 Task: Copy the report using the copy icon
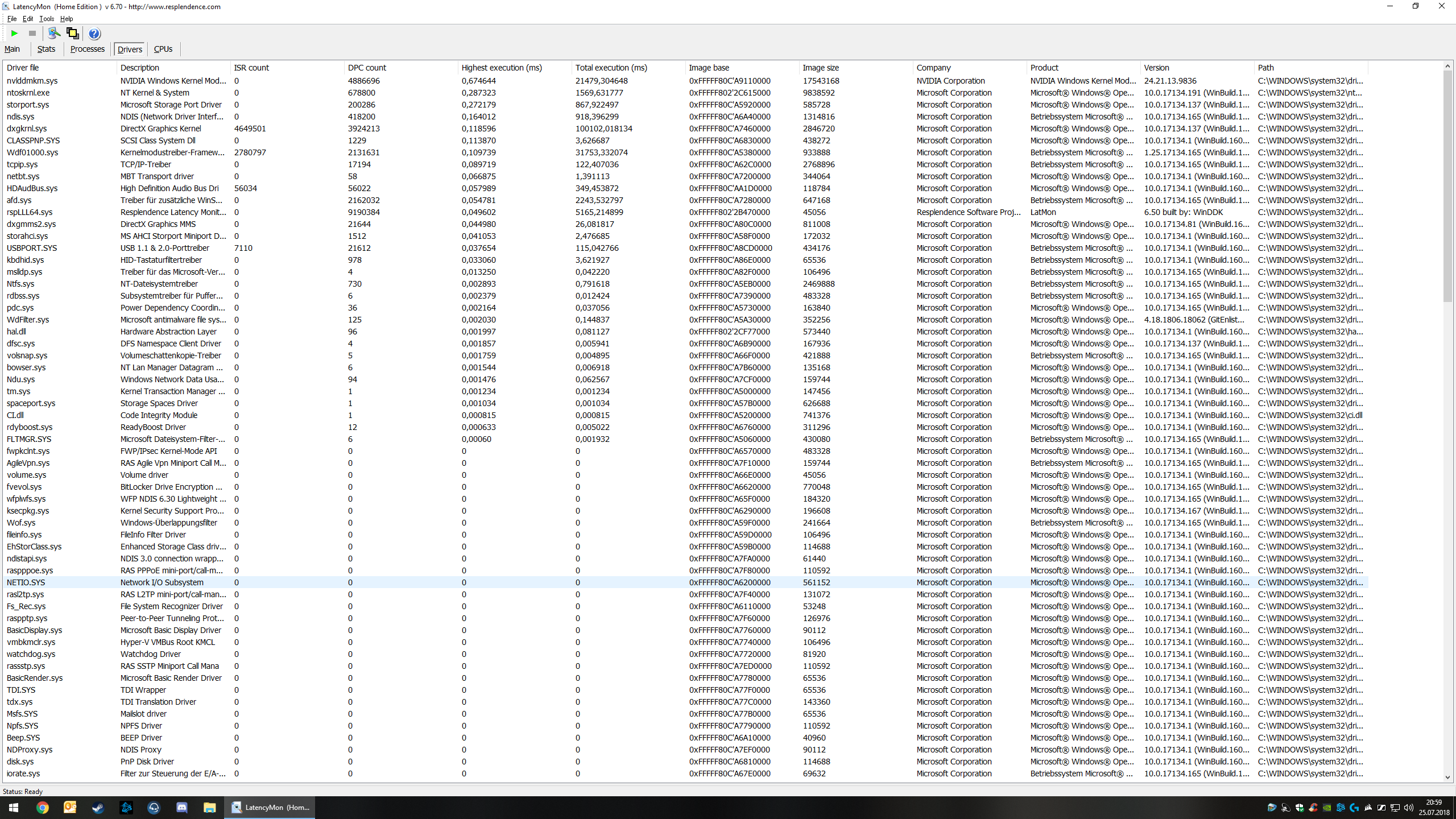[73, 33]
